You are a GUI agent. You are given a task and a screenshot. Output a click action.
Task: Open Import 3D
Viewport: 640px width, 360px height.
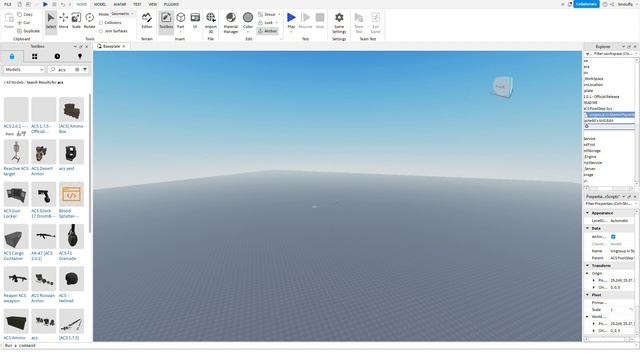[211, 22]
